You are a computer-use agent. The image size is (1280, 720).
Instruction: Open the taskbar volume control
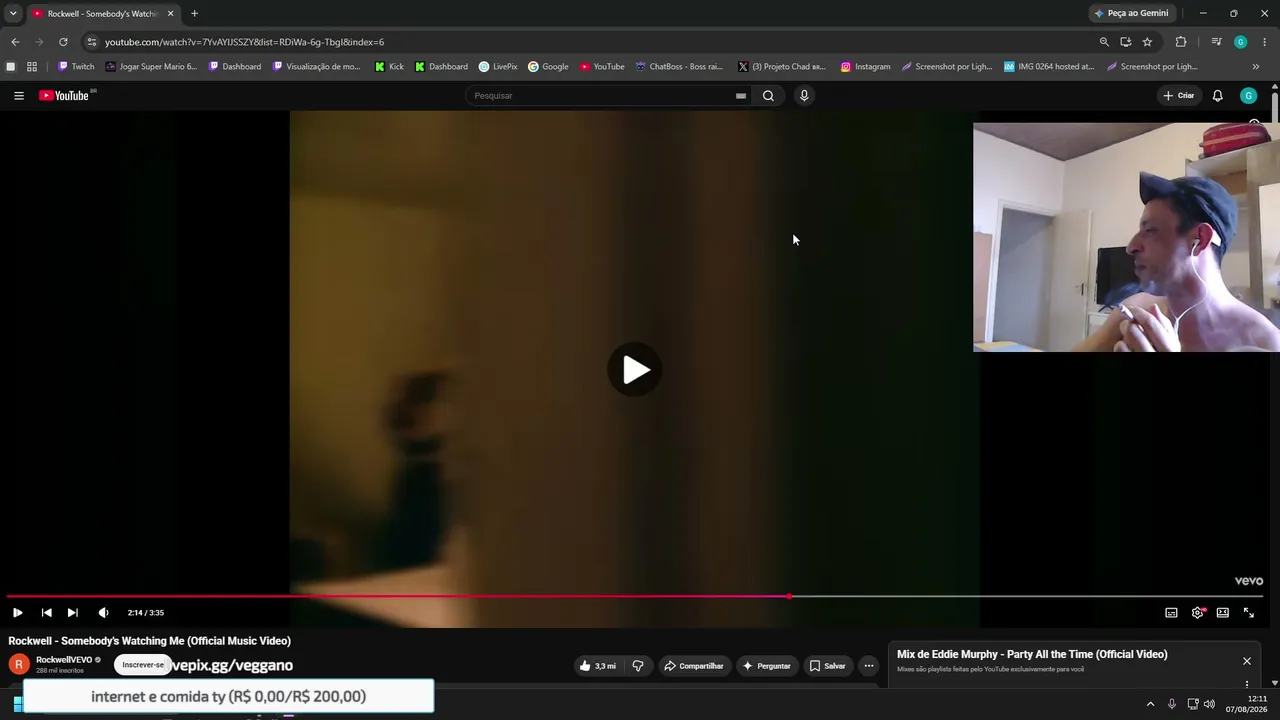[x=1209, y=705]
